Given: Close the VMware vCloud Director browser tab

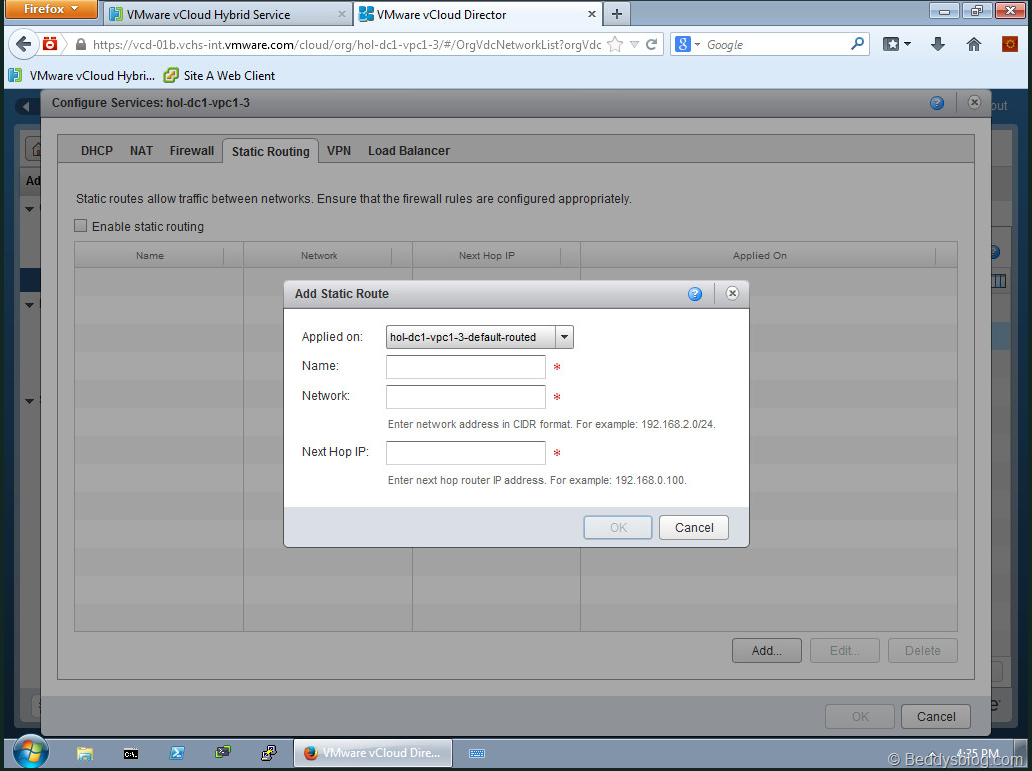Looking at the screenshot, I should click(592, 14).
